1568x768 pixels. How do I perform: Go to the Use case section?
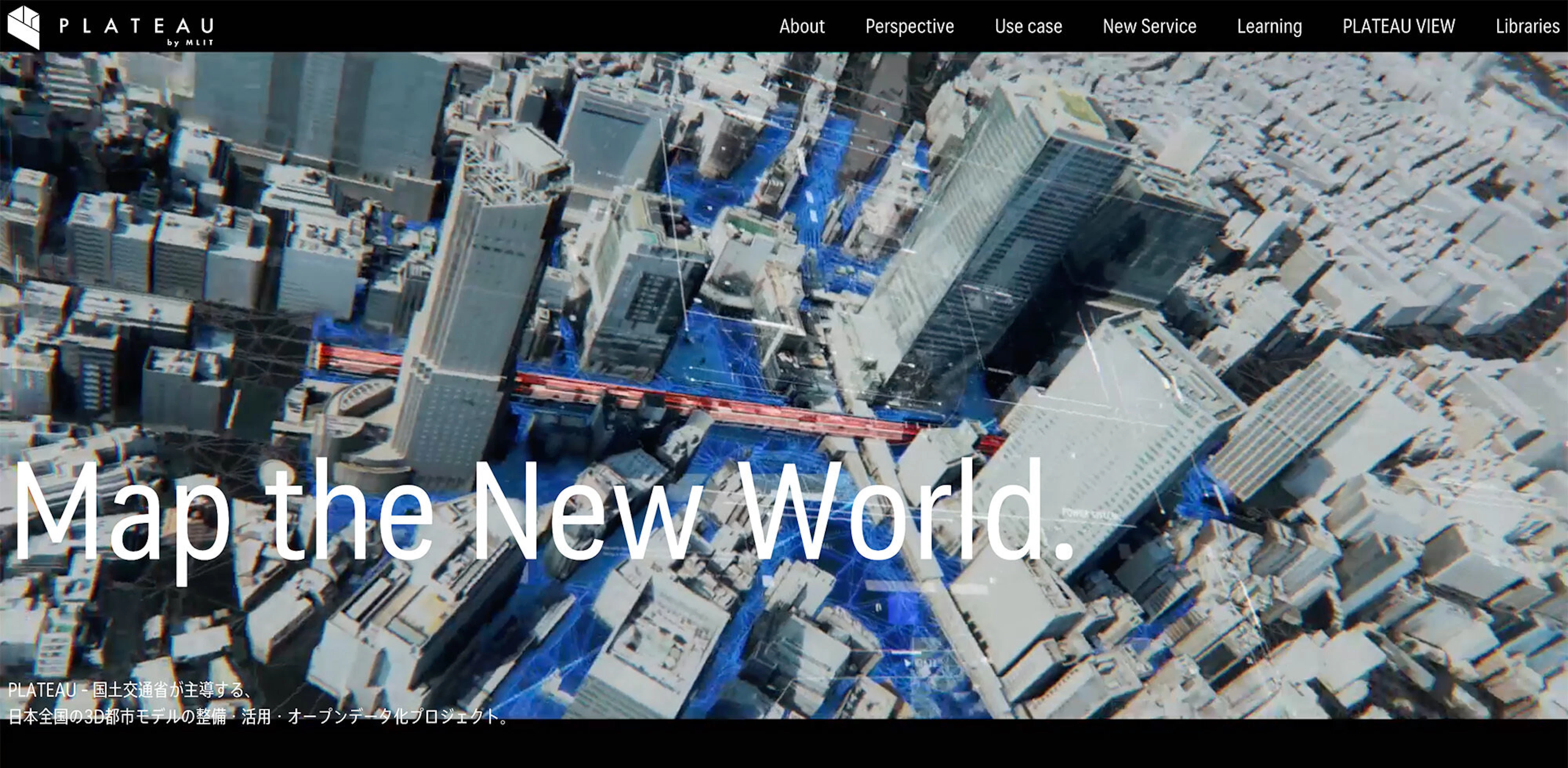pos(1028,26)
